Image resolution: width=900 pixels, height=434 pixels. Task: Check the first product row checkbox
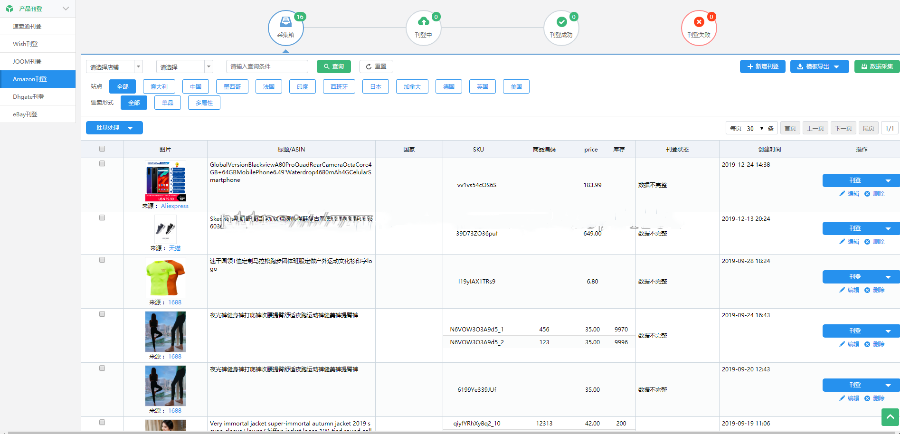coord(101,164)
